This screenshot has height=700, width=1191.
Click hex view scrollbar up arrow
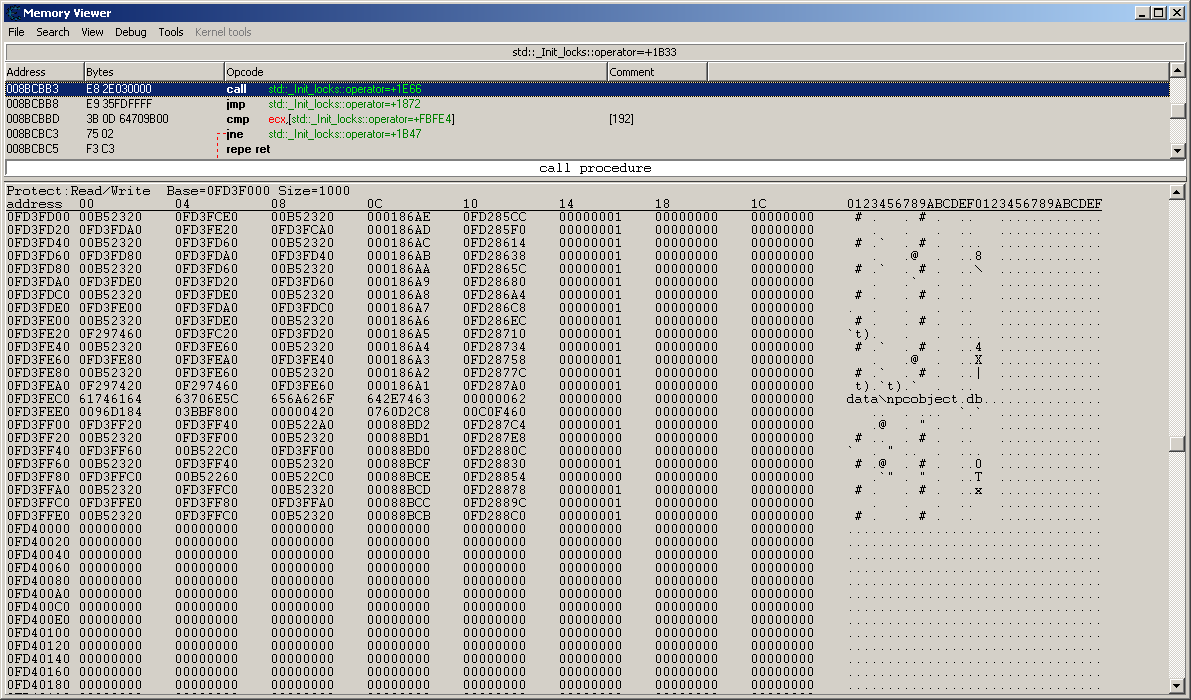pyautogui.click(x=1178, y=192)
